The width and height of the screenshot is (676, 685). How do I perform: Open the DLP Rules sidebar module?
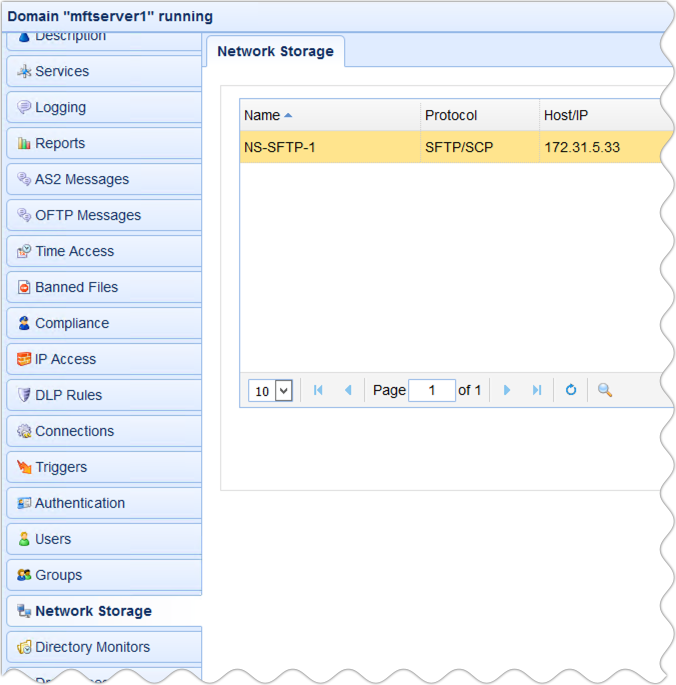click(68, 395)
